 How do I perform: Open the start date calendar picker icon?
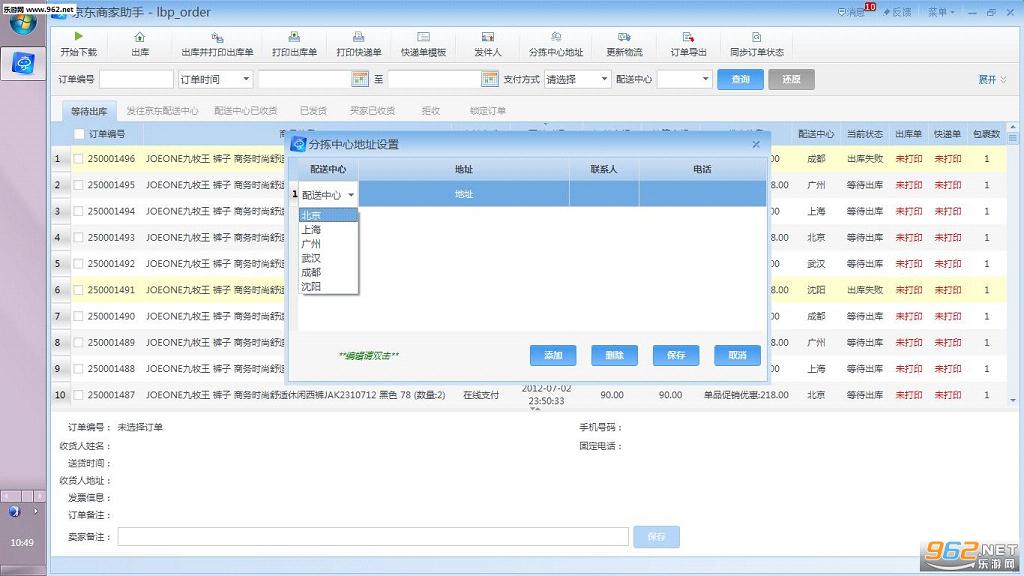[360, 79]
